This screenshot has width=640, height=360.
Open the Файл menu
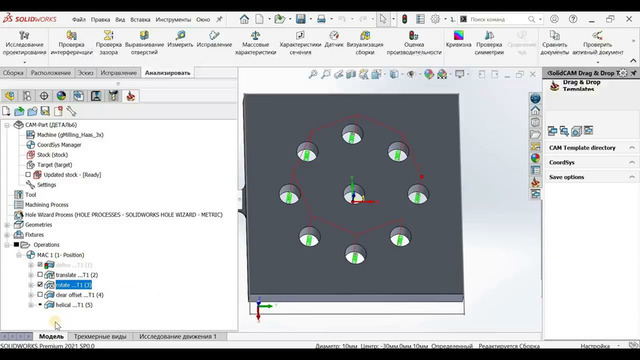point(79,19)
